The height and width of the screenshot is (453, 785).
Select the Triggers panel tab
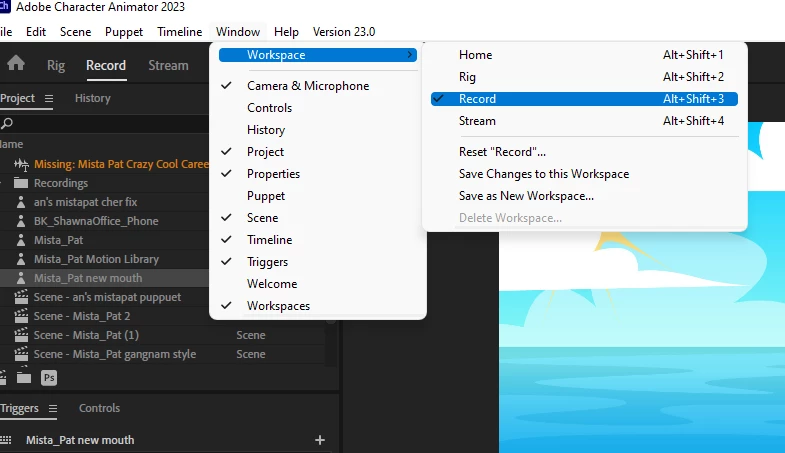click(20, 408)
